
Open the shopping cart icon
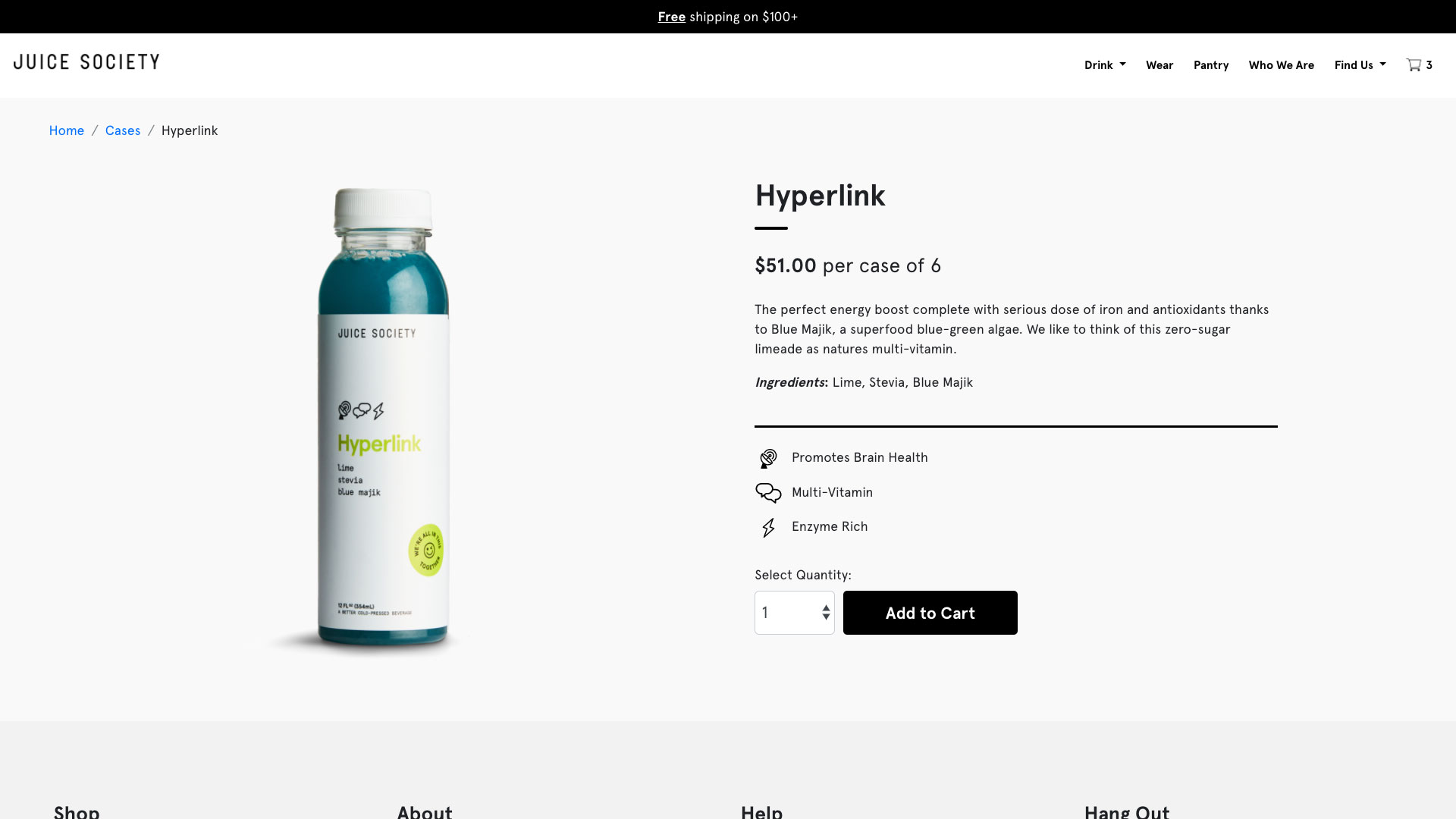click(1414, 65)
